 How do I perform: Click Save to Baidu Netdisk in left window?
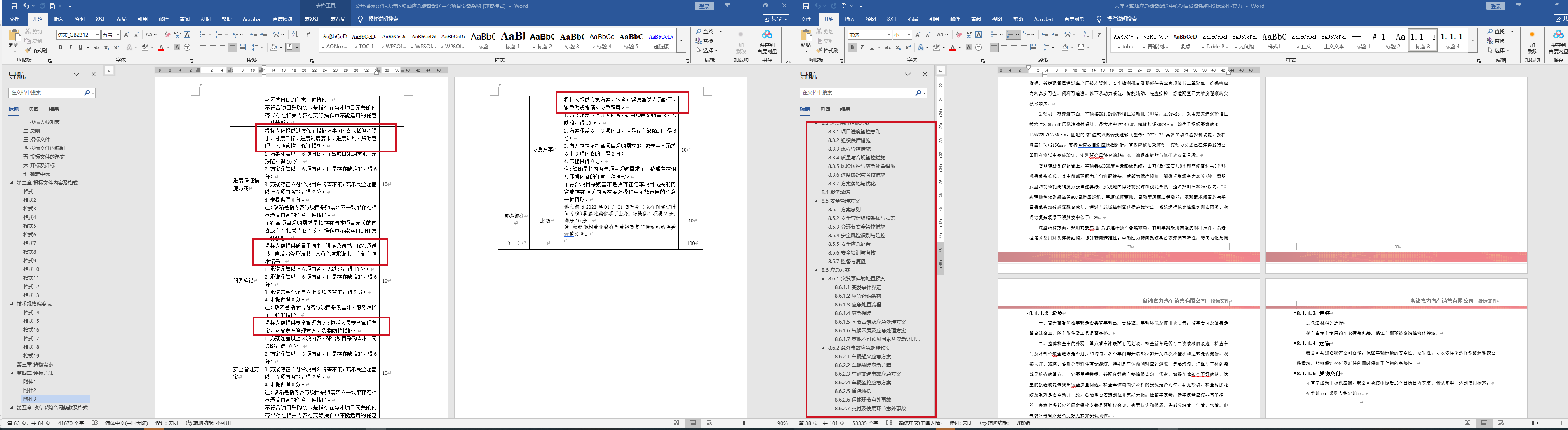click(x=767, y=41)
